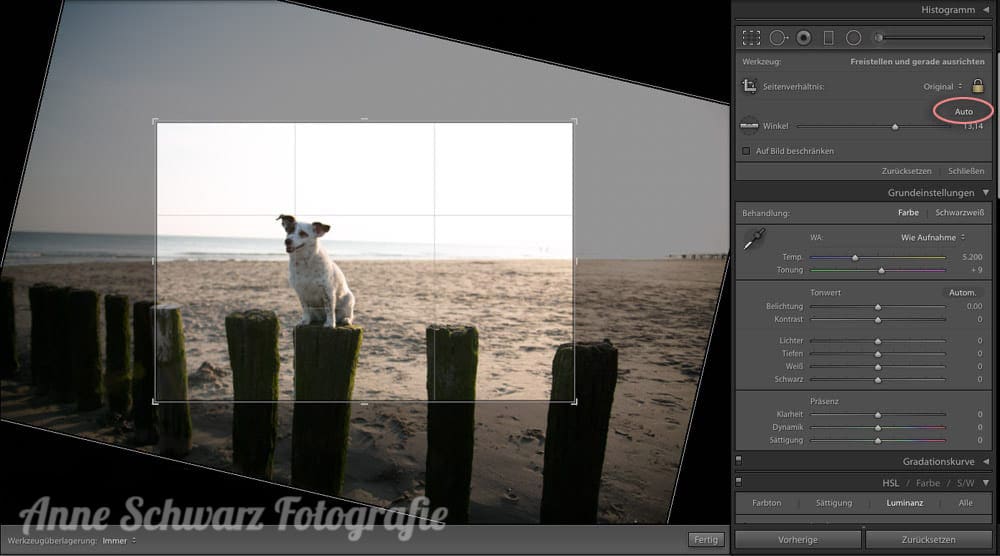Viewport: 1000px width, 556px height.
Task: Switch to Farbe mode in HSL header
Action: point(928,483)
